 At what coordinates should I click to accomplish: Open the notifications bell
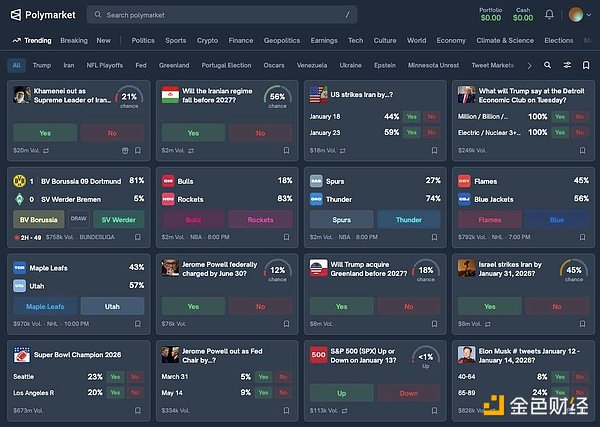(x=549, y=15)
